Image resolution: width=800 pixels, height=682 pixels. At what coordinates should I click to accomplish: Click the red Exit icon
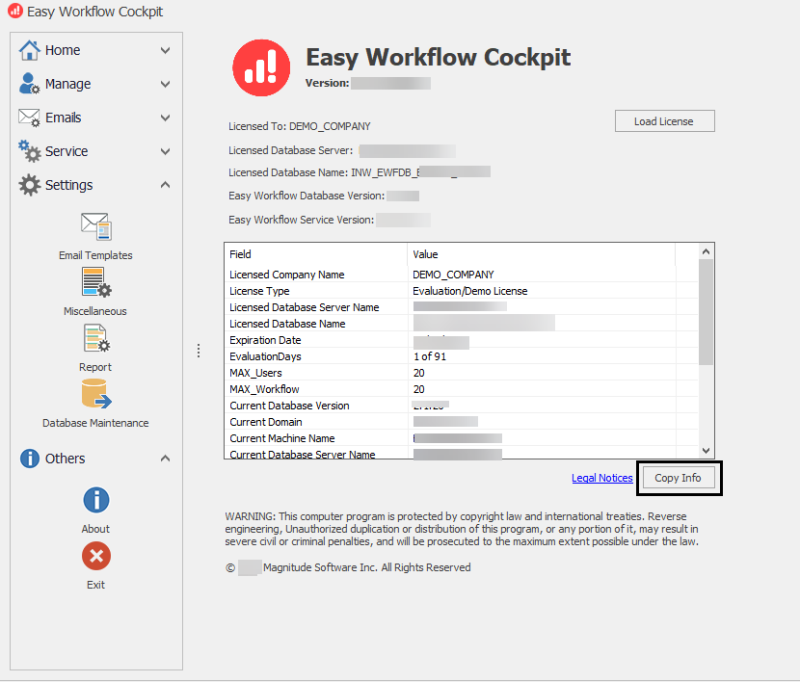click(96, 556)
